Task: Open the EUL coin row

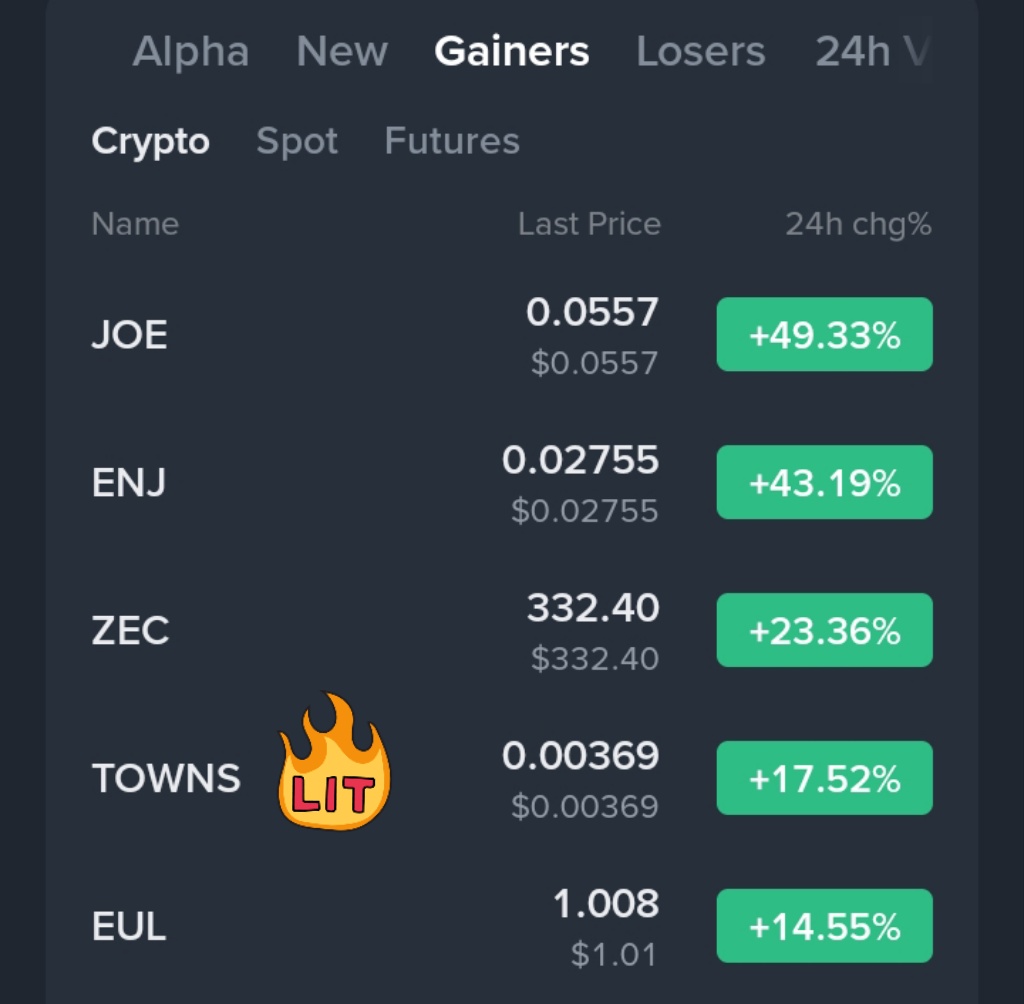Action: [129, 927]
